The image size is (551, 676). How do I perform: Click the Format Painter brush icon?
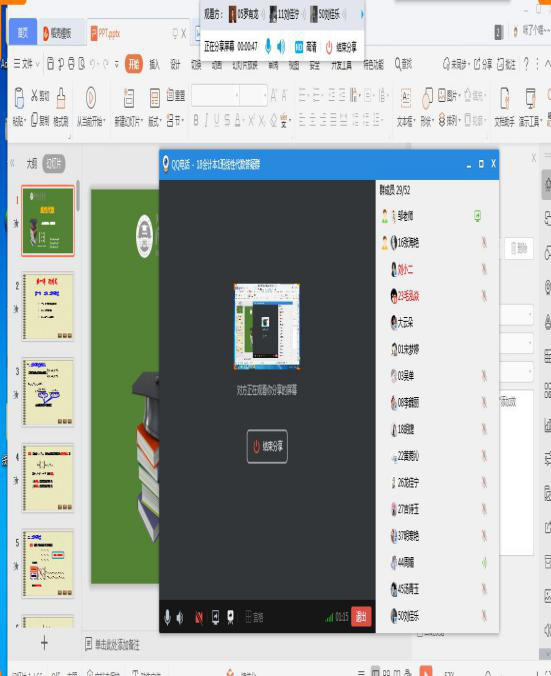click(61, 97)
